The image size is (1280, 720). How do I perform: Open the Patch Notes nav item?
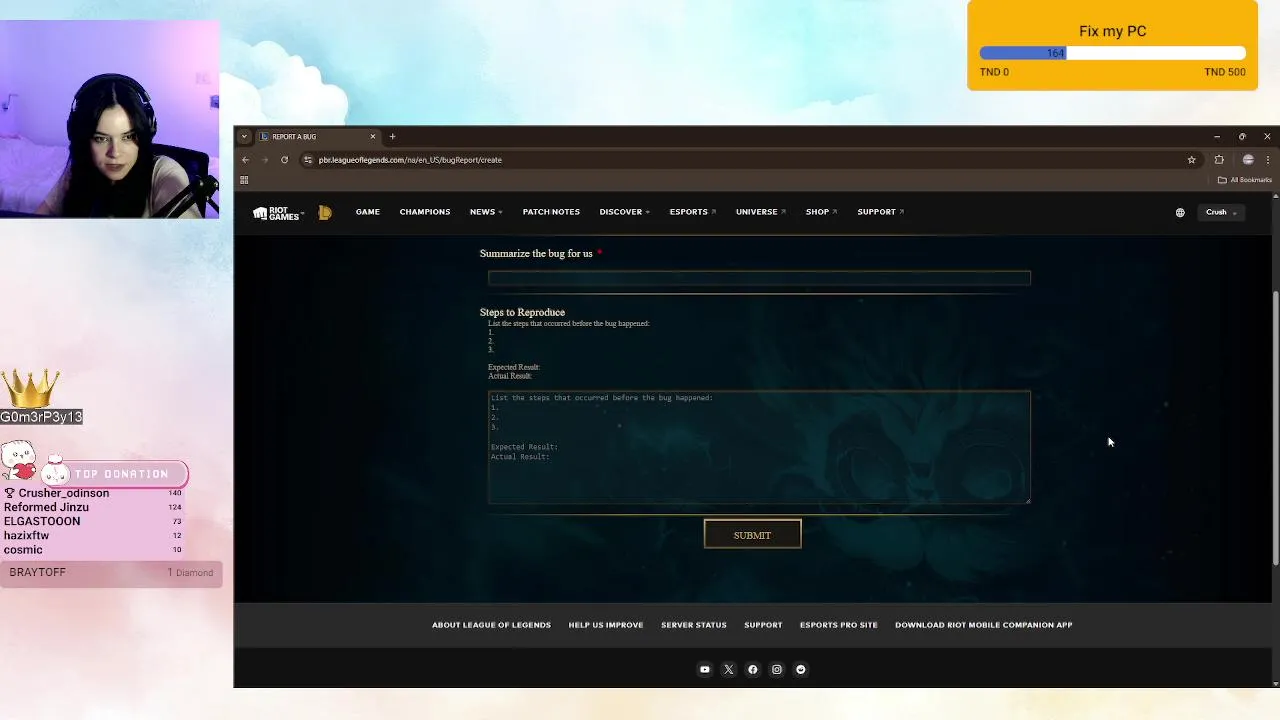pyautogui.click(x=551, y=212)
